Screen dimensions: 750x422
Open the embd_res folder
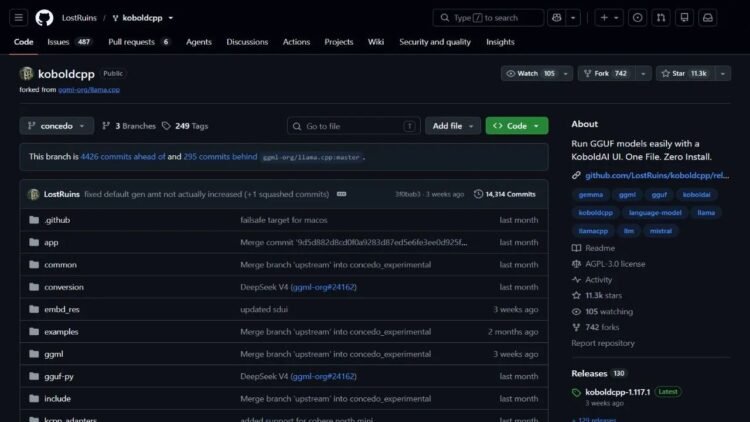pos(62,310)
